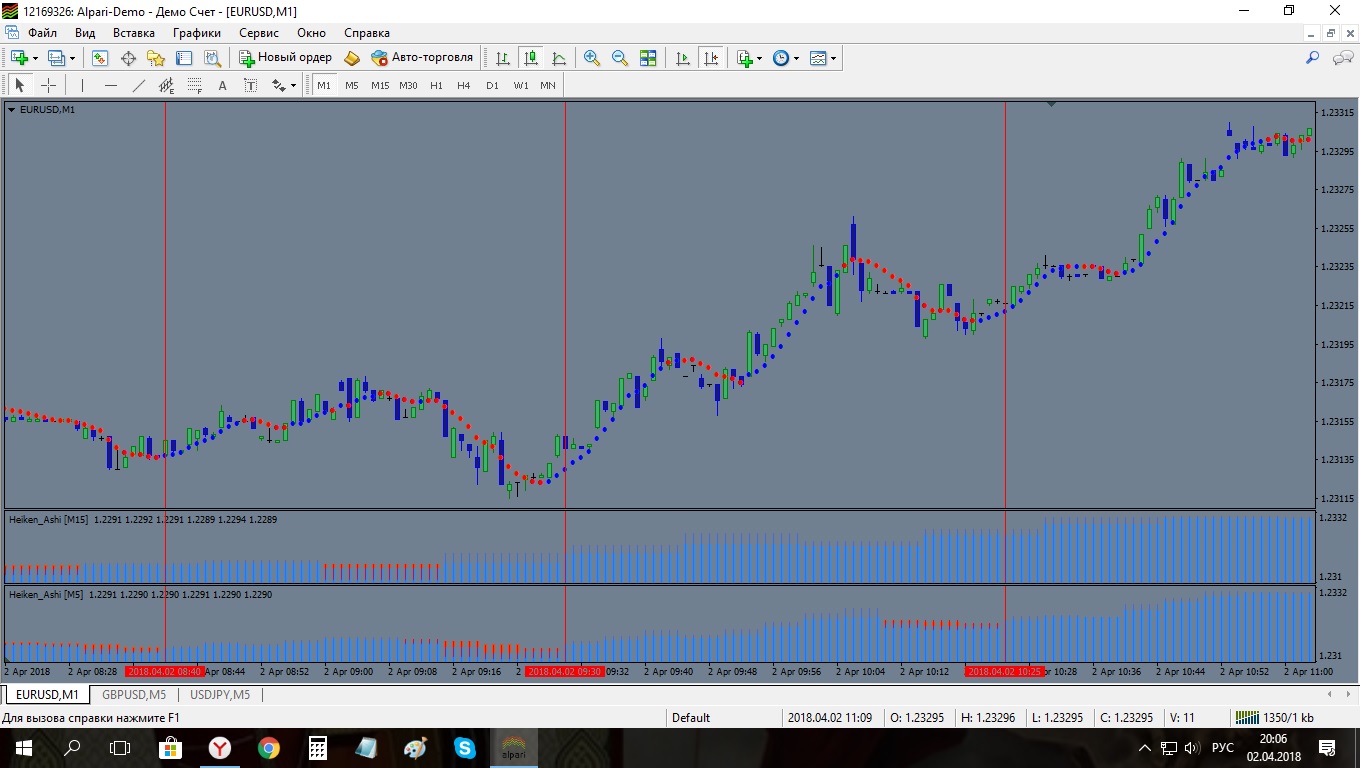Tile chart windows icon

[x=648, y=58]
